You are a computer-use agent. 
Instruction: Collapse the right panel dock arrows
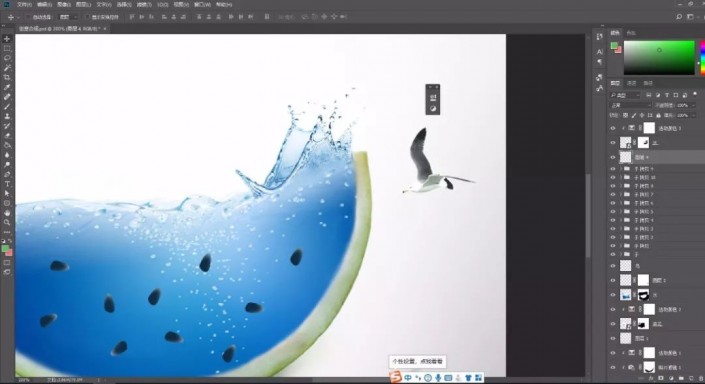(602, 26)
